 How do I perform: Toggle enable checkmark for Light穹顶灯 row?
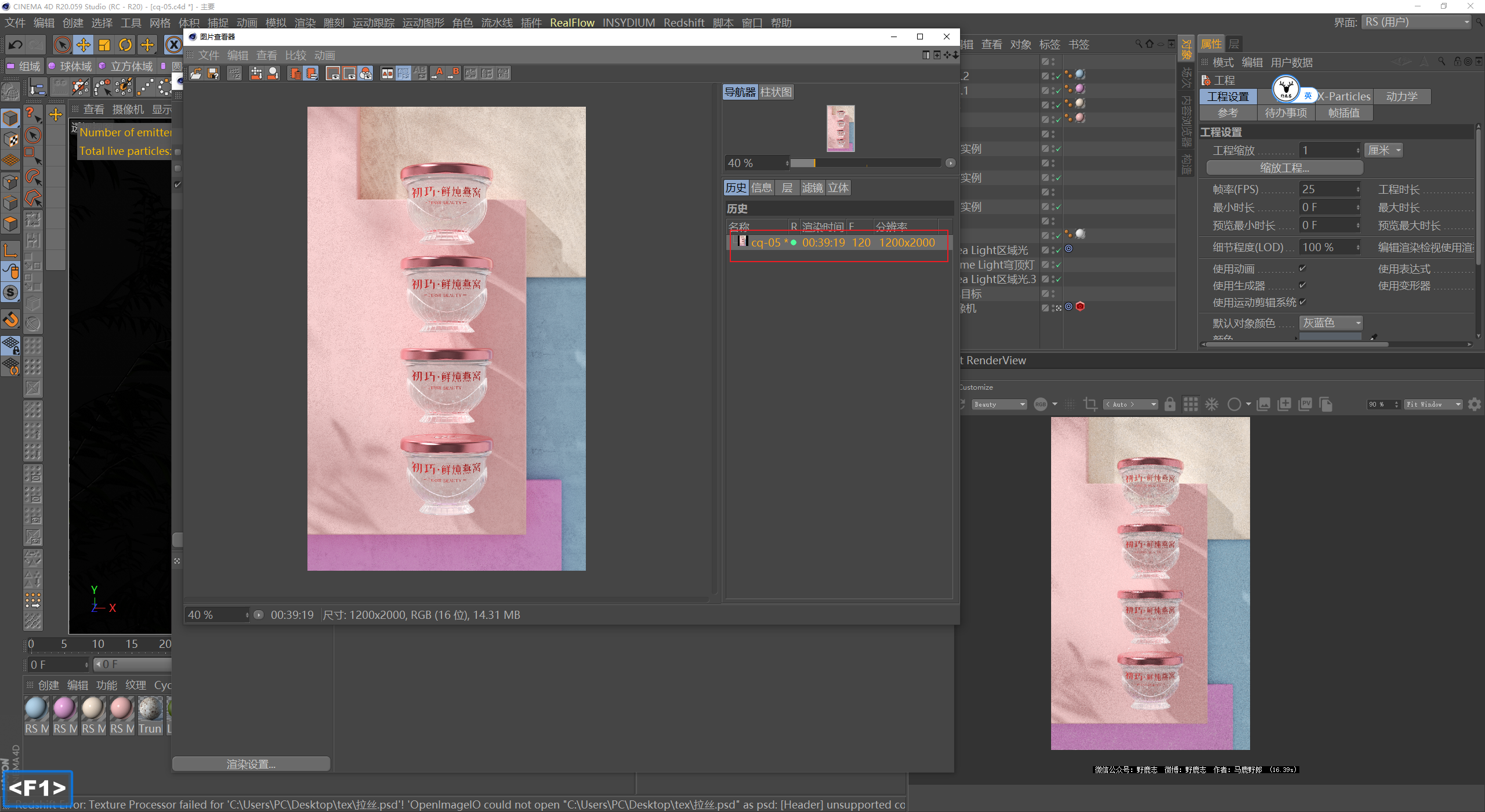pos(1058,265)
